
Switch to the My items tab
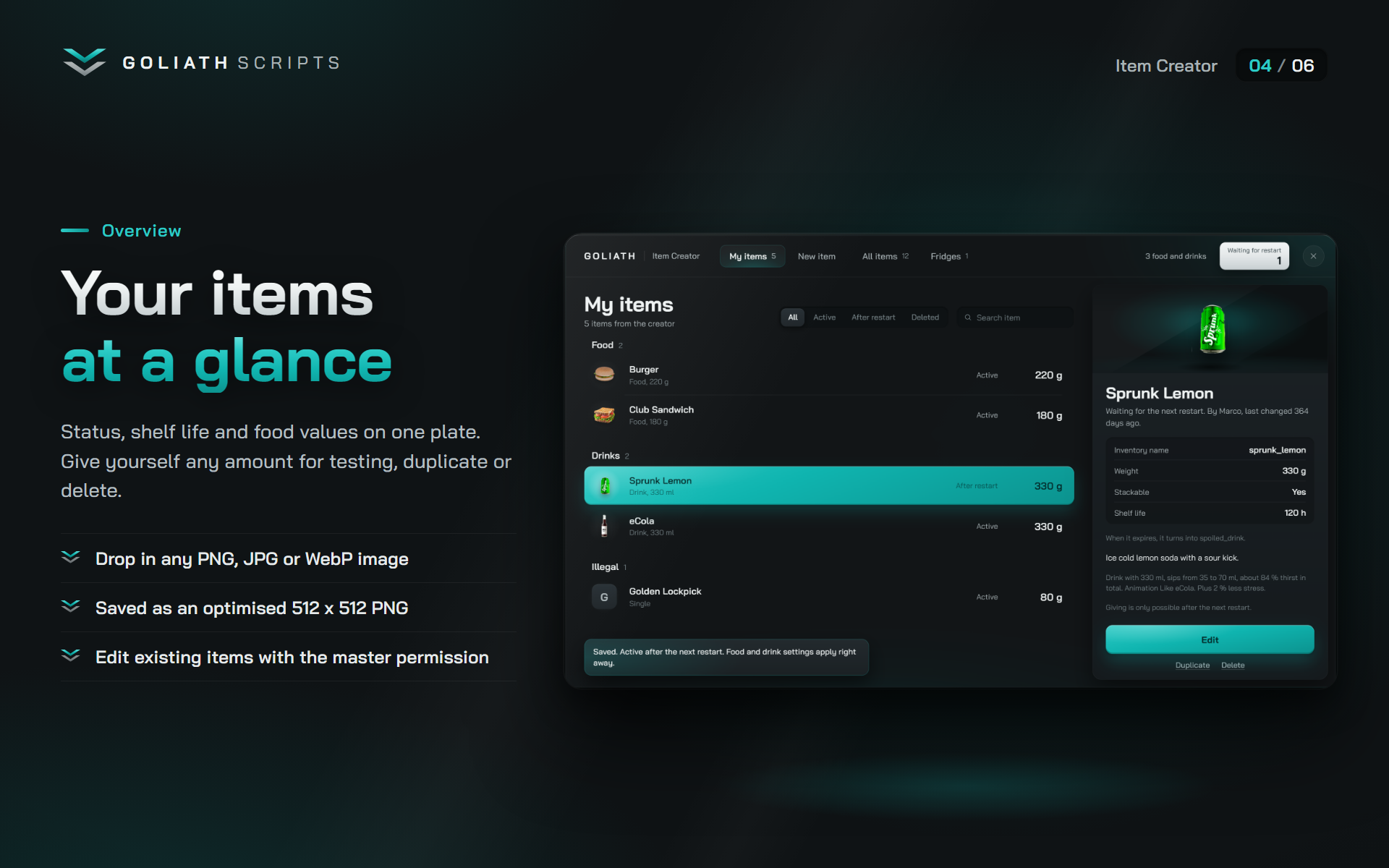(752, 256)
